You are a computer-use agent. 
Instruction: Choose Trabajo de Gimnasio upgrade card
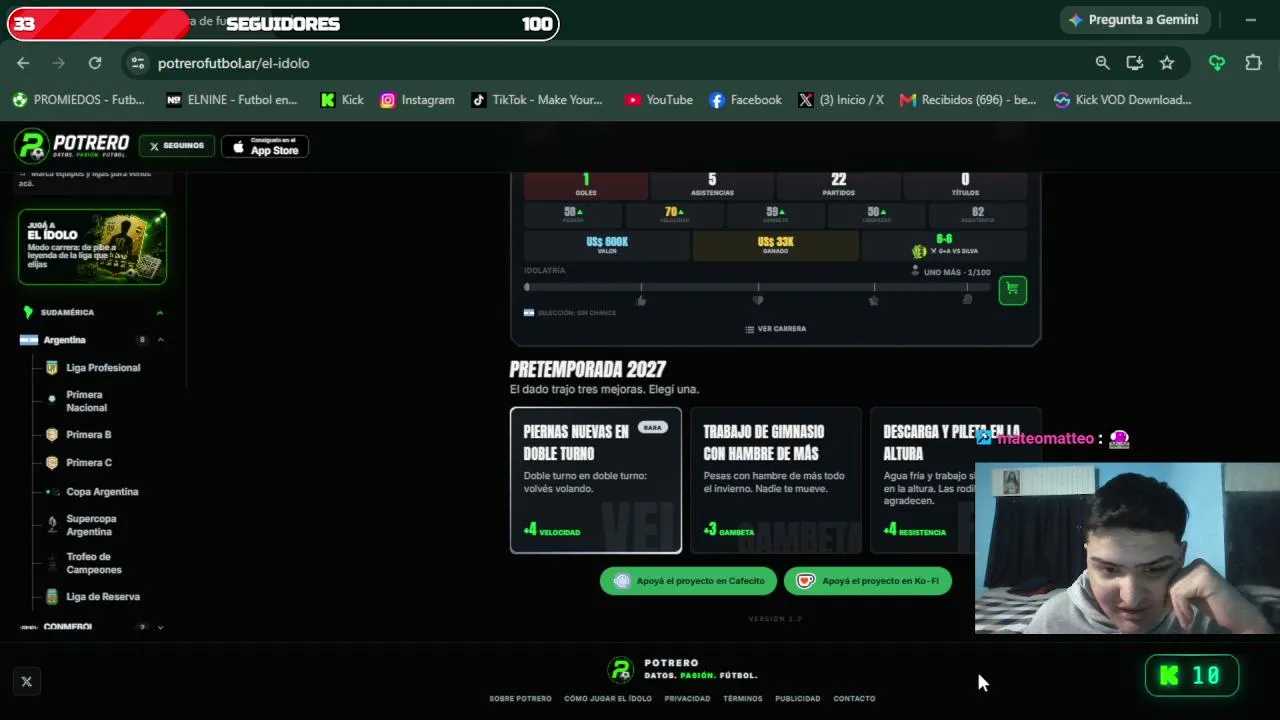tap(776, 480)
